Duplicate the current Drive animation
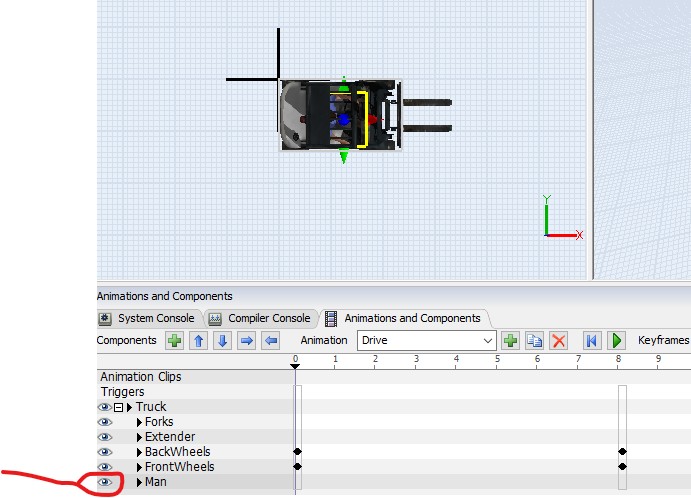The image size is (691, 498). pos(535,341)
